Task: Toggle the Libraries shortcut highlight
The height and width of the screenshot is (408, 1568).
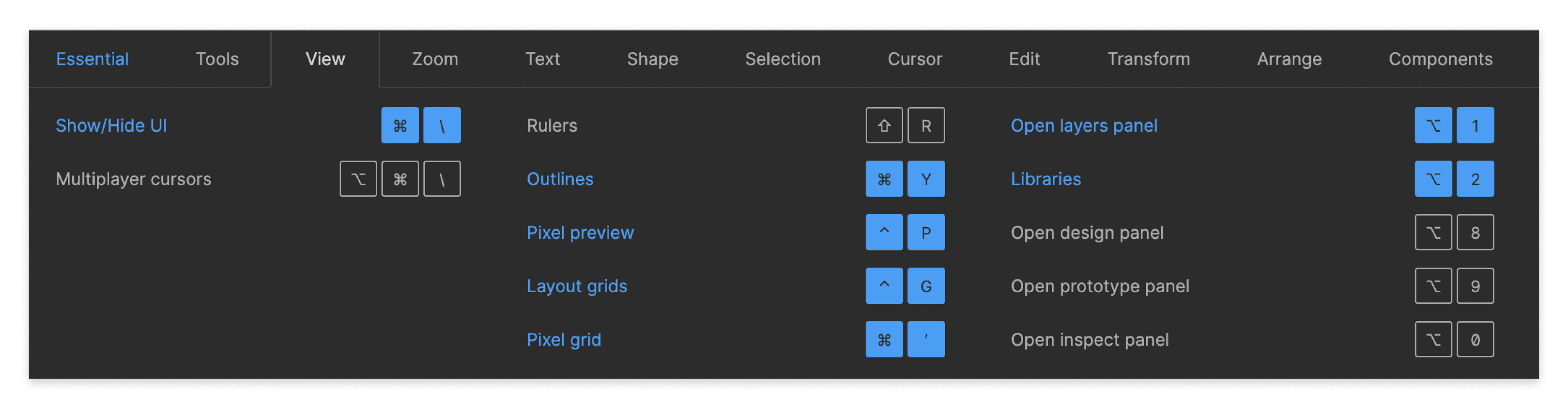Action: pos(1045,179)
